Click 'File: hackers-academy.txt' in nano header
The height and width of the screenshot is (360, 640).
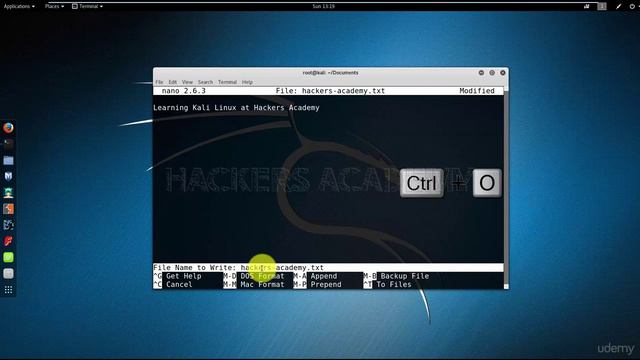[330, 91]
